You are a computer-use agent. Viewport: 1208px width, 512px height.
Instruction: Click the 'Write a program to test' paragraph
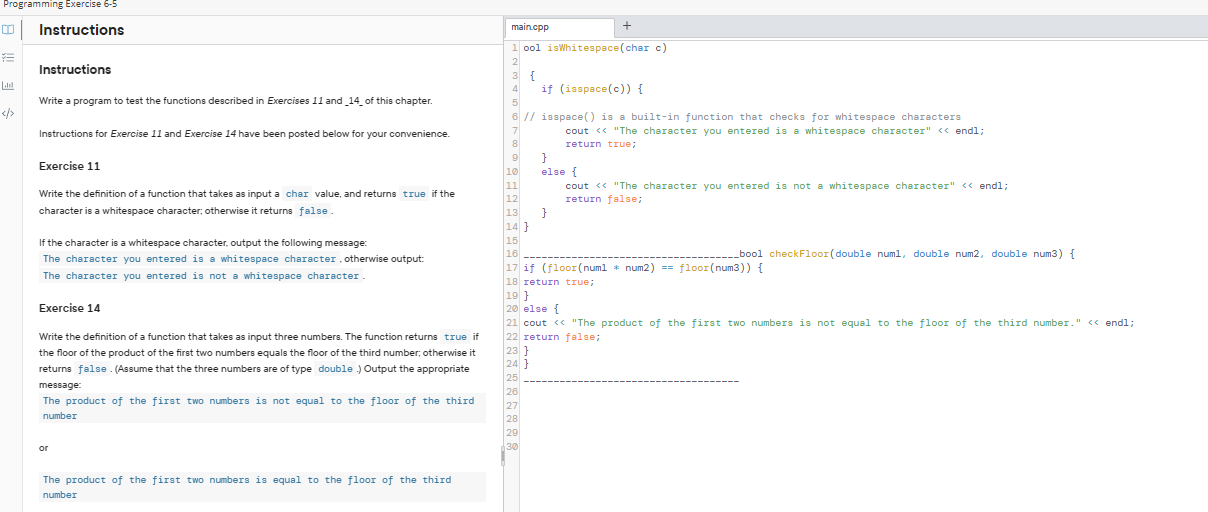(235, 102)
